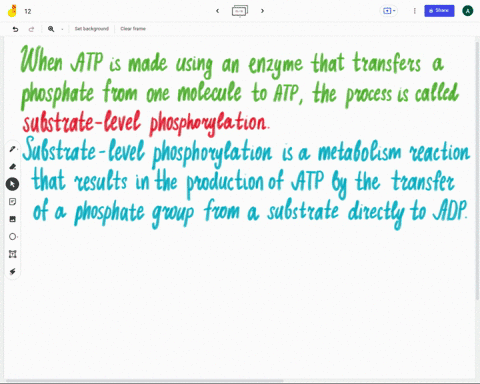Click the red "substrate-level phosphorylation" text

(146, 123)
